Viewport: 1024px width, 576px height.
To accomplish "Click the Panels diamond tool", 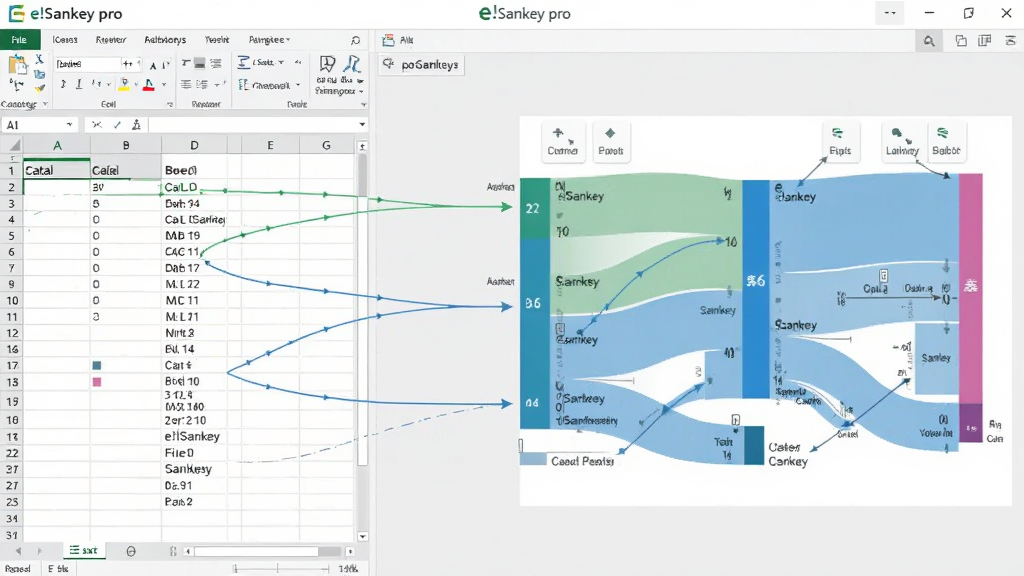I will [x=611, y=140].
